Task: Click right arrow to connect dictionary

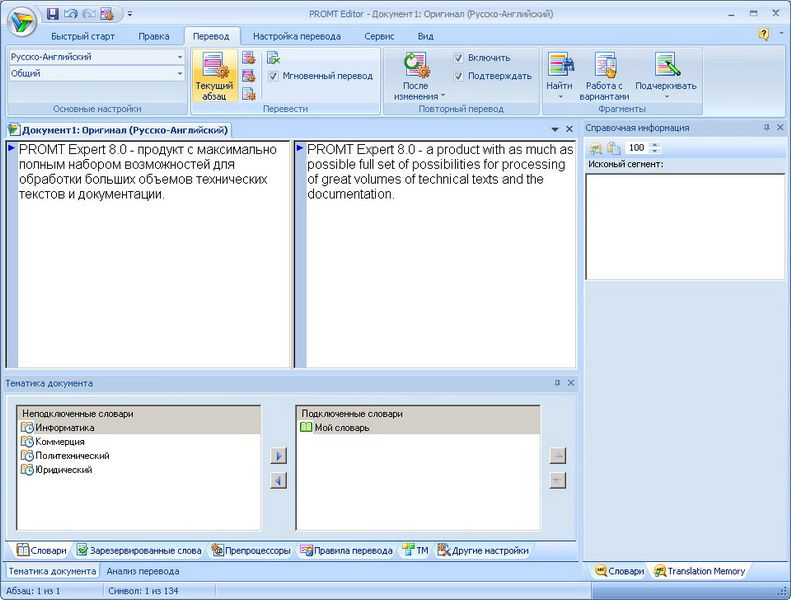Action: coord(278,456)
